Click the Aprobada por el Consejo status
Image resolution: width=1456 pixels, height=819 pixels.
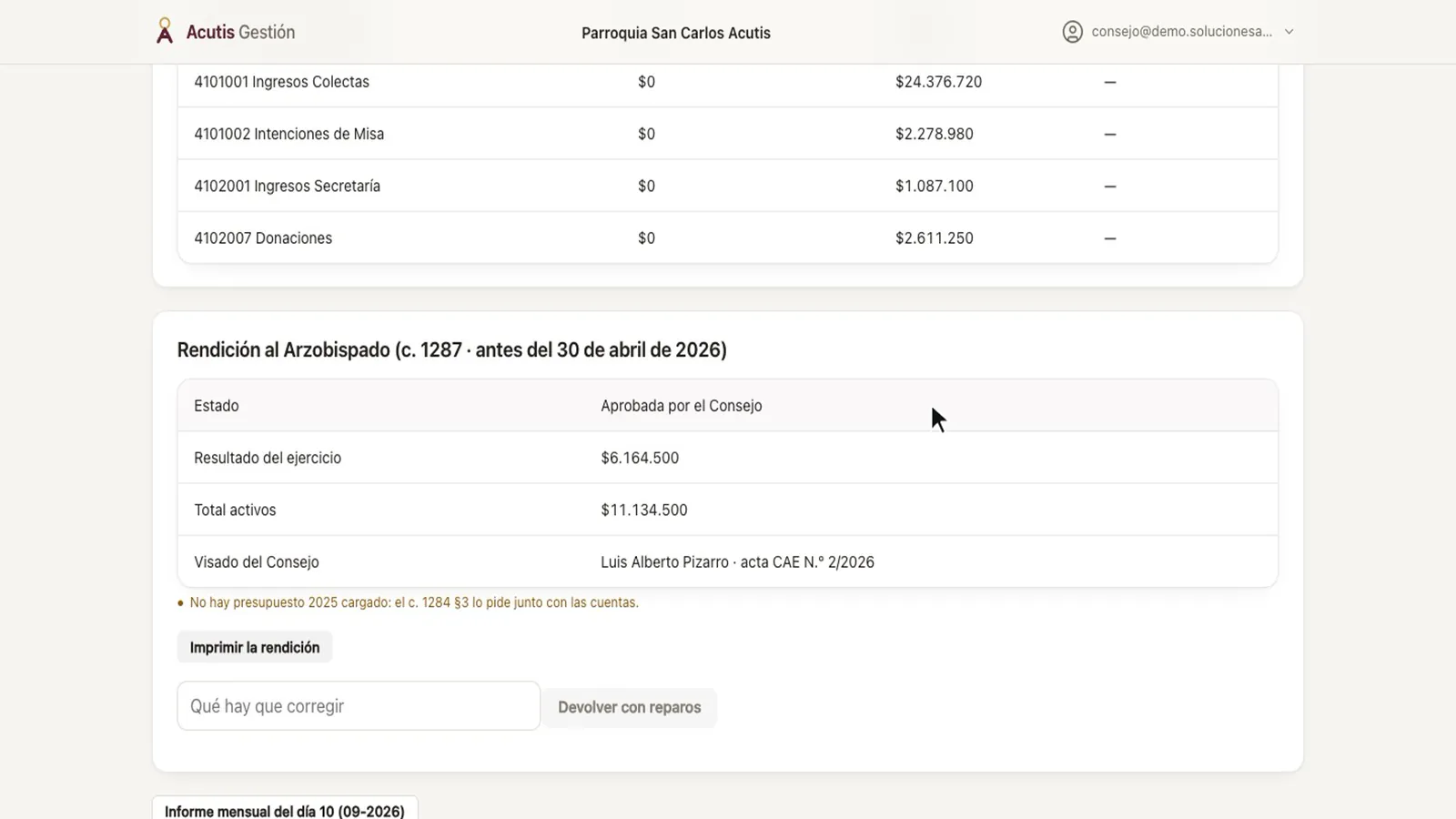pos(681,406)
